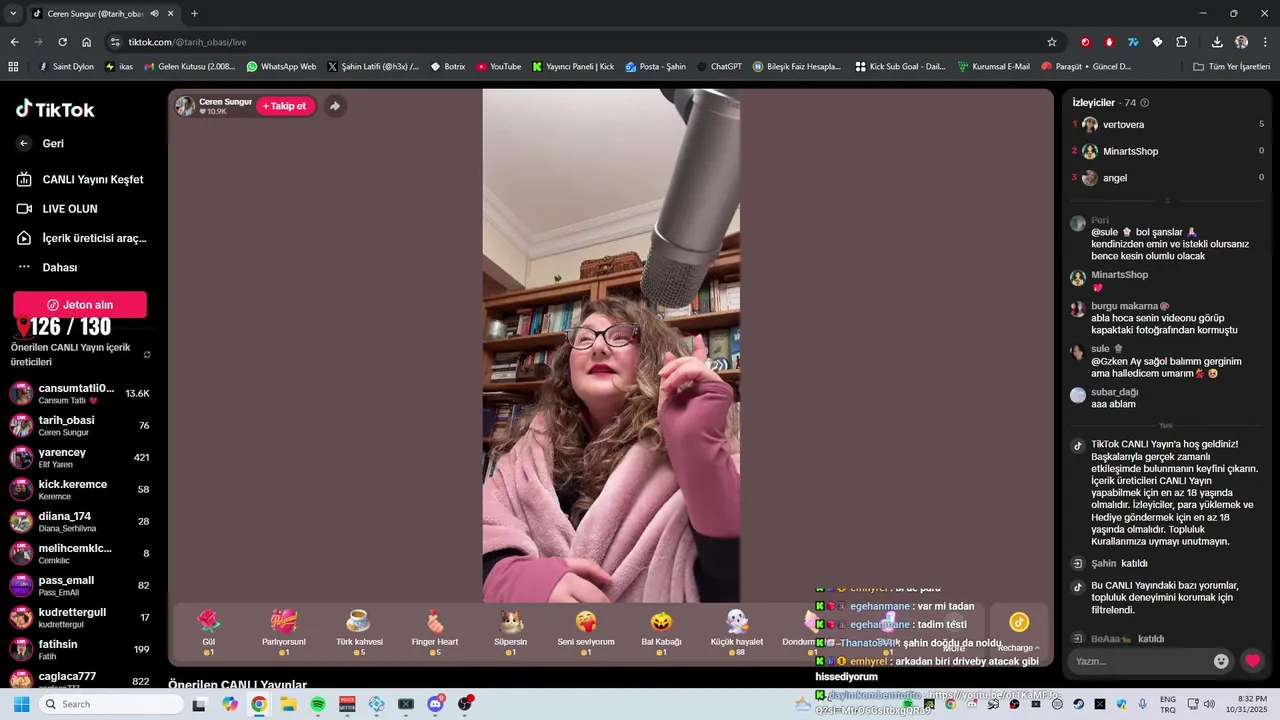Open cansumtatli0 live channel

(x=80, y=393)
